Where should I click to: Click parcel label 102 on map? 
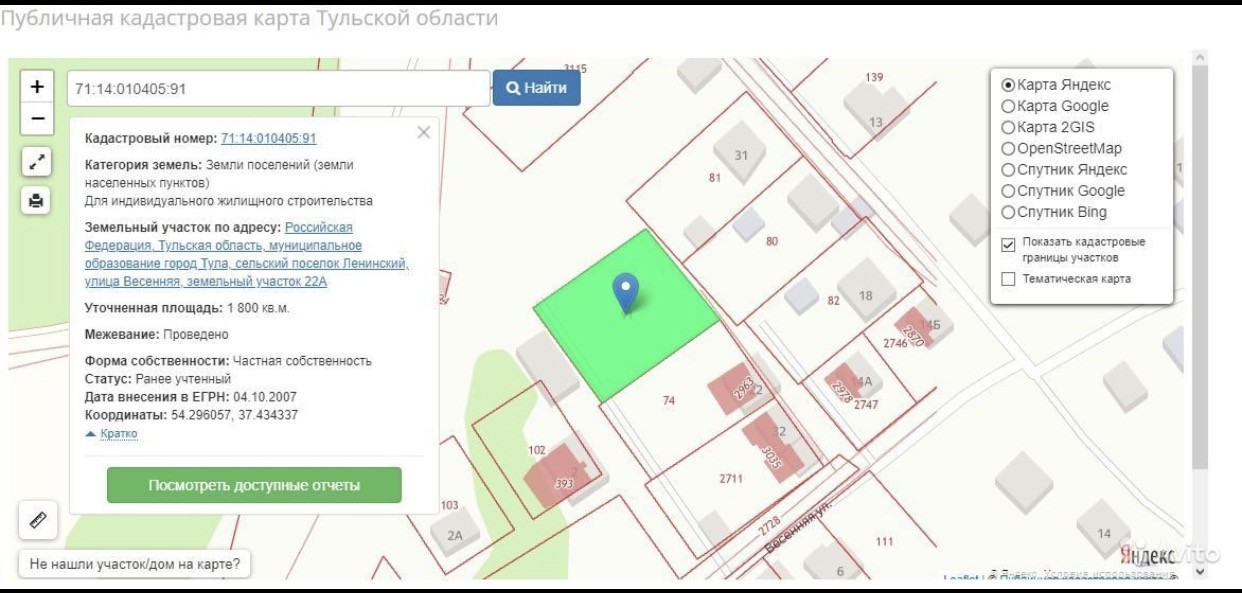(x=537, y=450)
